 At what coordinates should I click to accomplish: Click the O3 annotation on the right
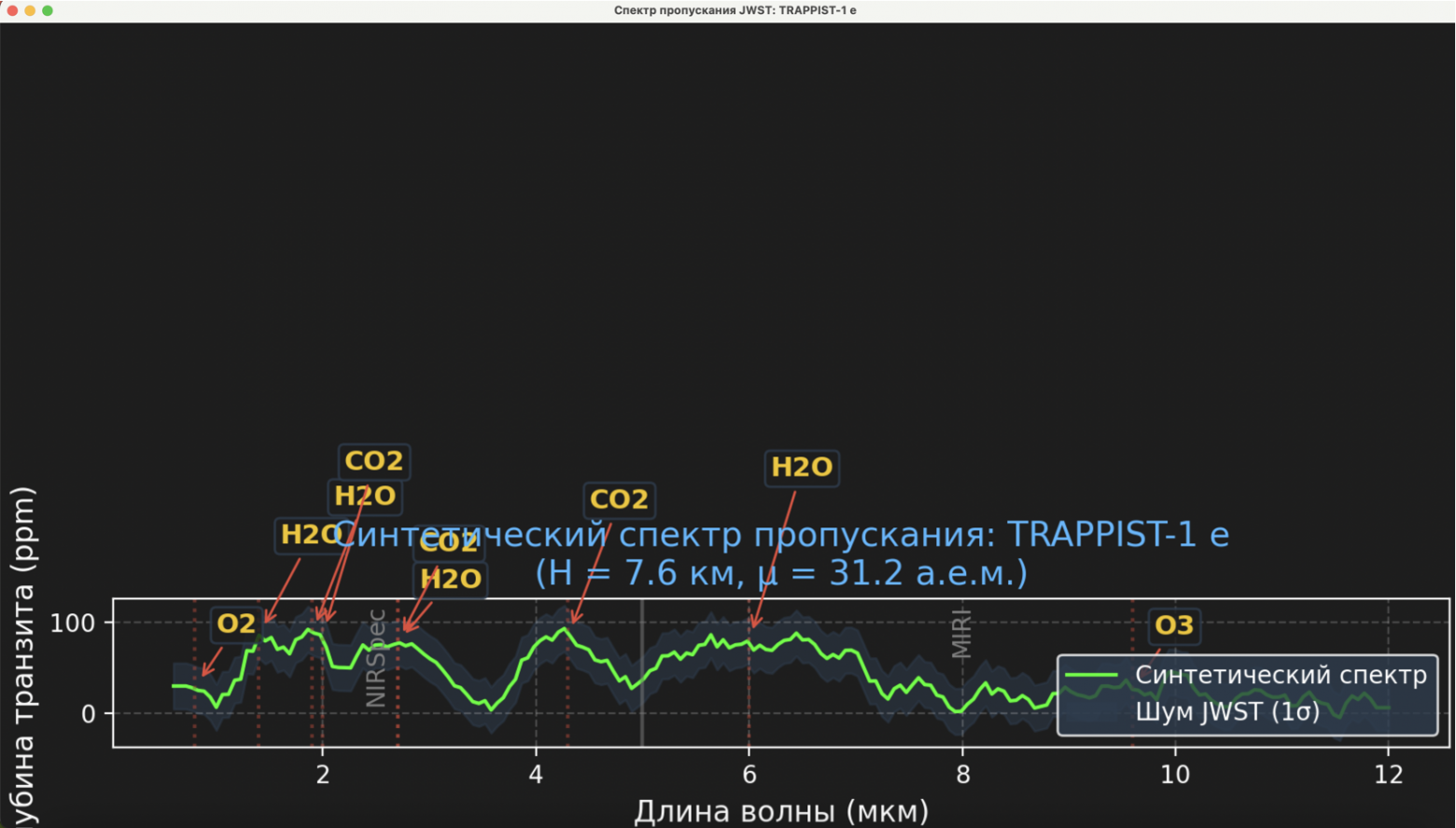click(x=1174, y=625)
